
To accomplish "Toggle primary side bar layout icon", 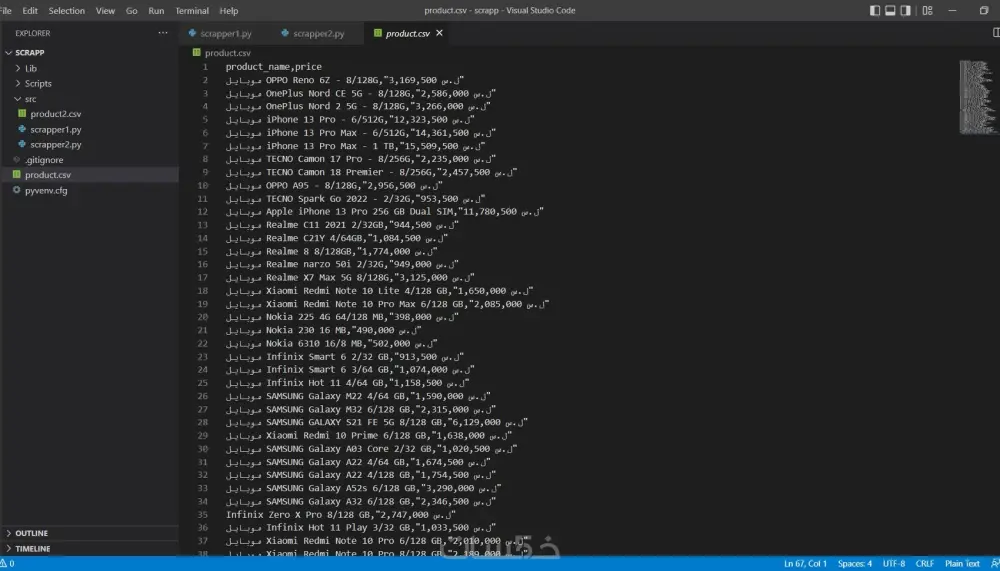I will [x=875, y=11].
